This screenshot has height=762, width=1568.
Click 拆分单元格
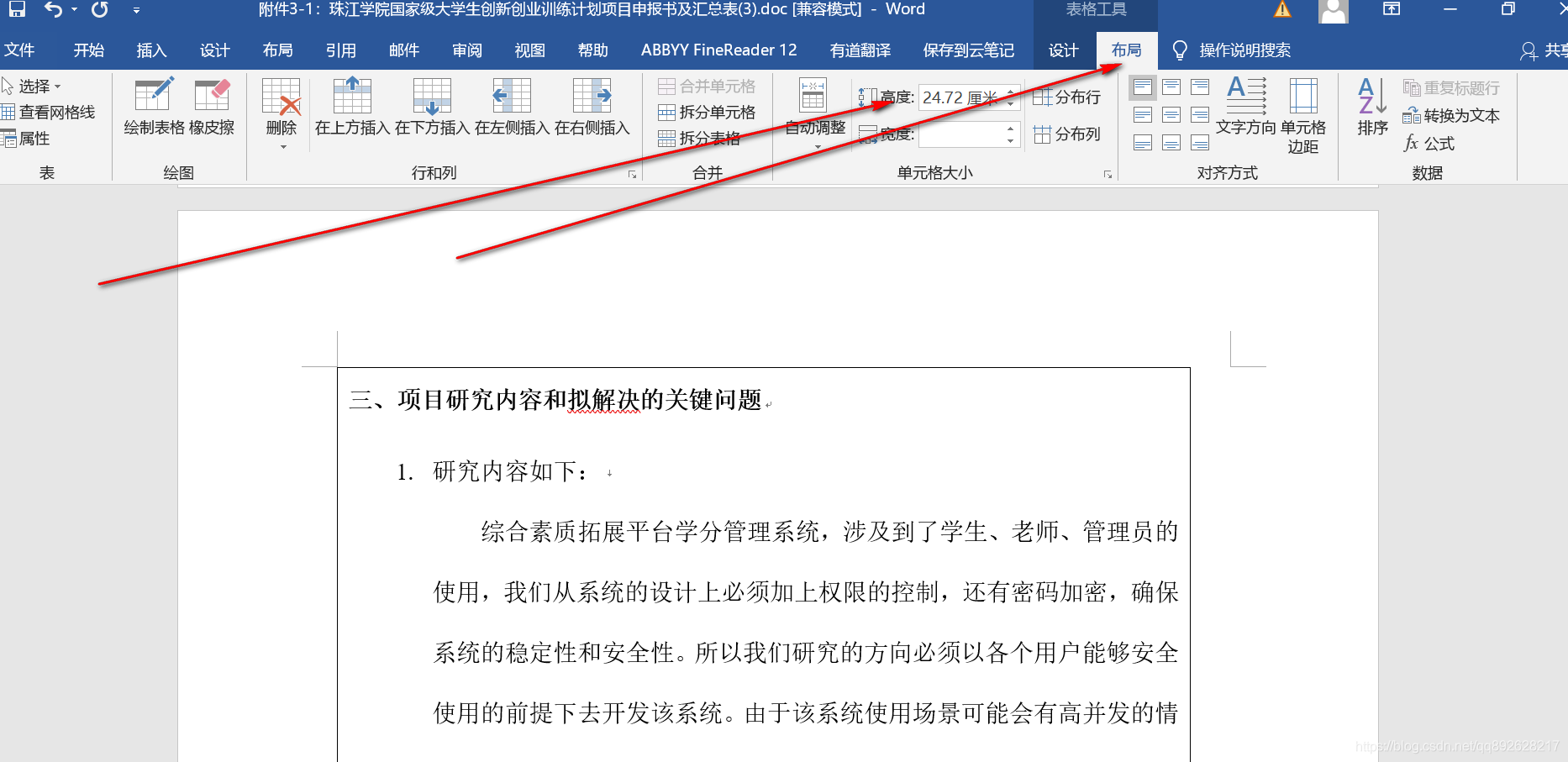point(707,113)
